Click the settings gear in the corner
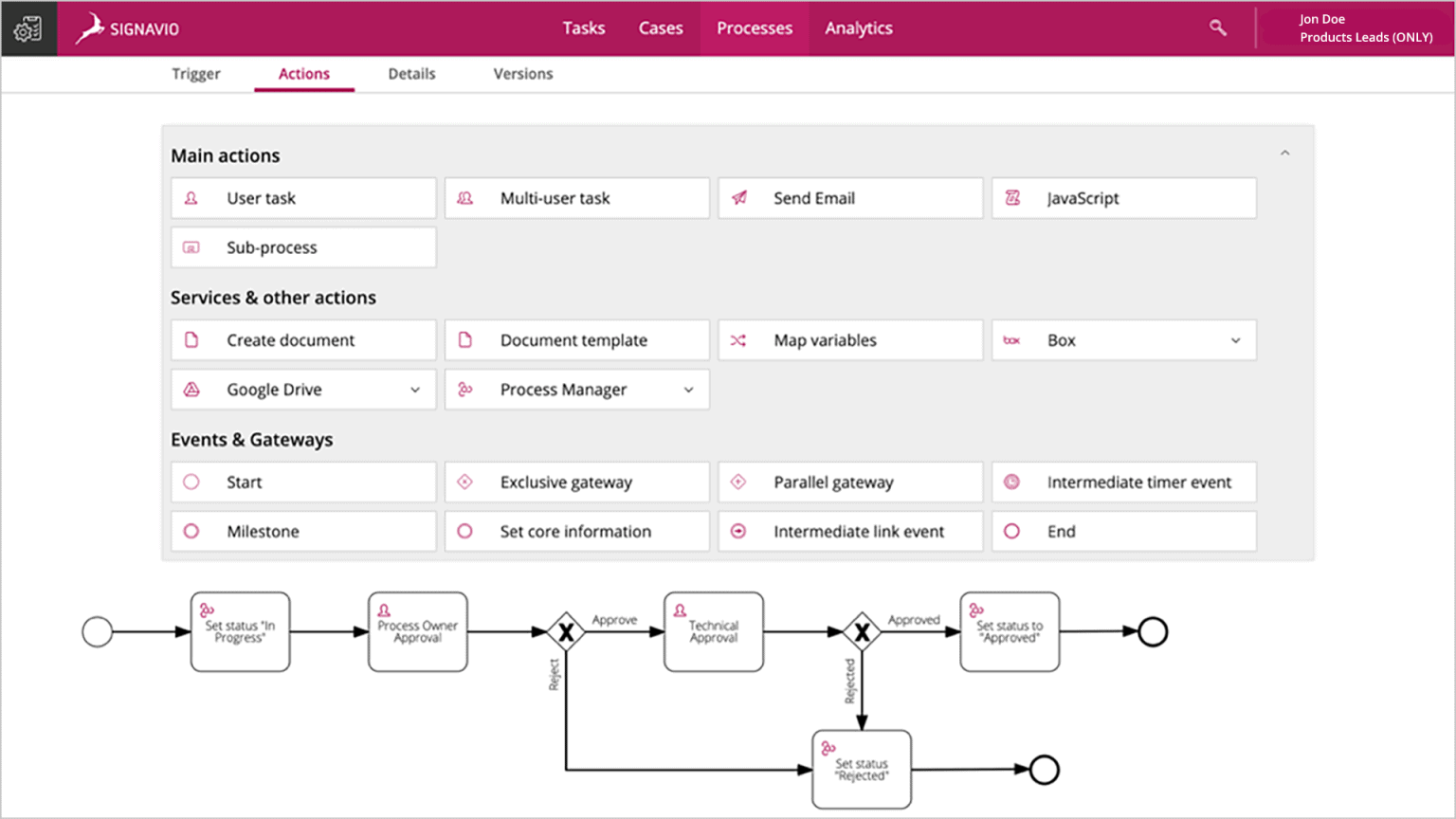This screenshot has width=1456, height=819. click(x=28, y=28)
